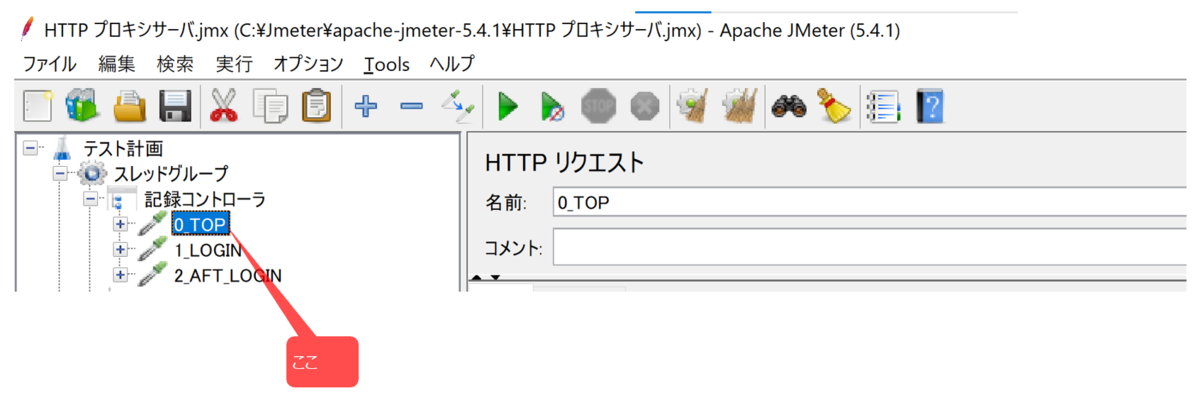Click the Clear broom with gear icon
The width and height of the screenshot is (1200, 403).
(693, 105)
